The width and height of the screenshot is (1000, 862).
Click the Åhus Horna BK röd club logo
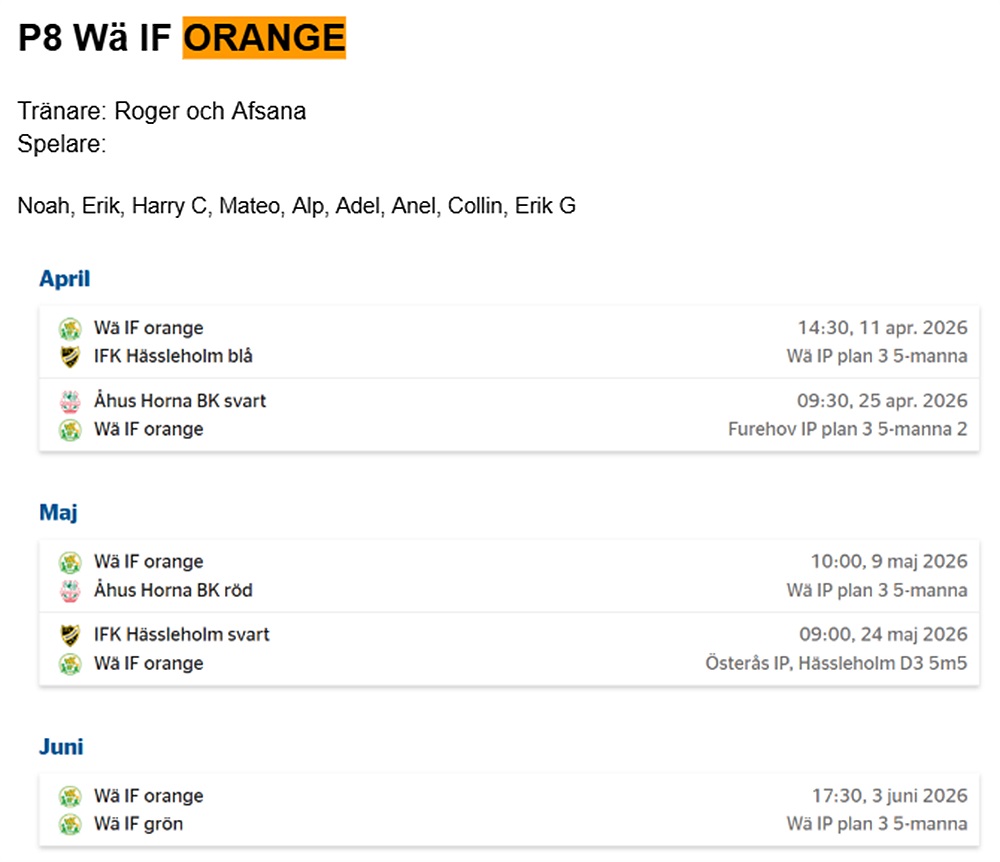[x=69, y=591]
